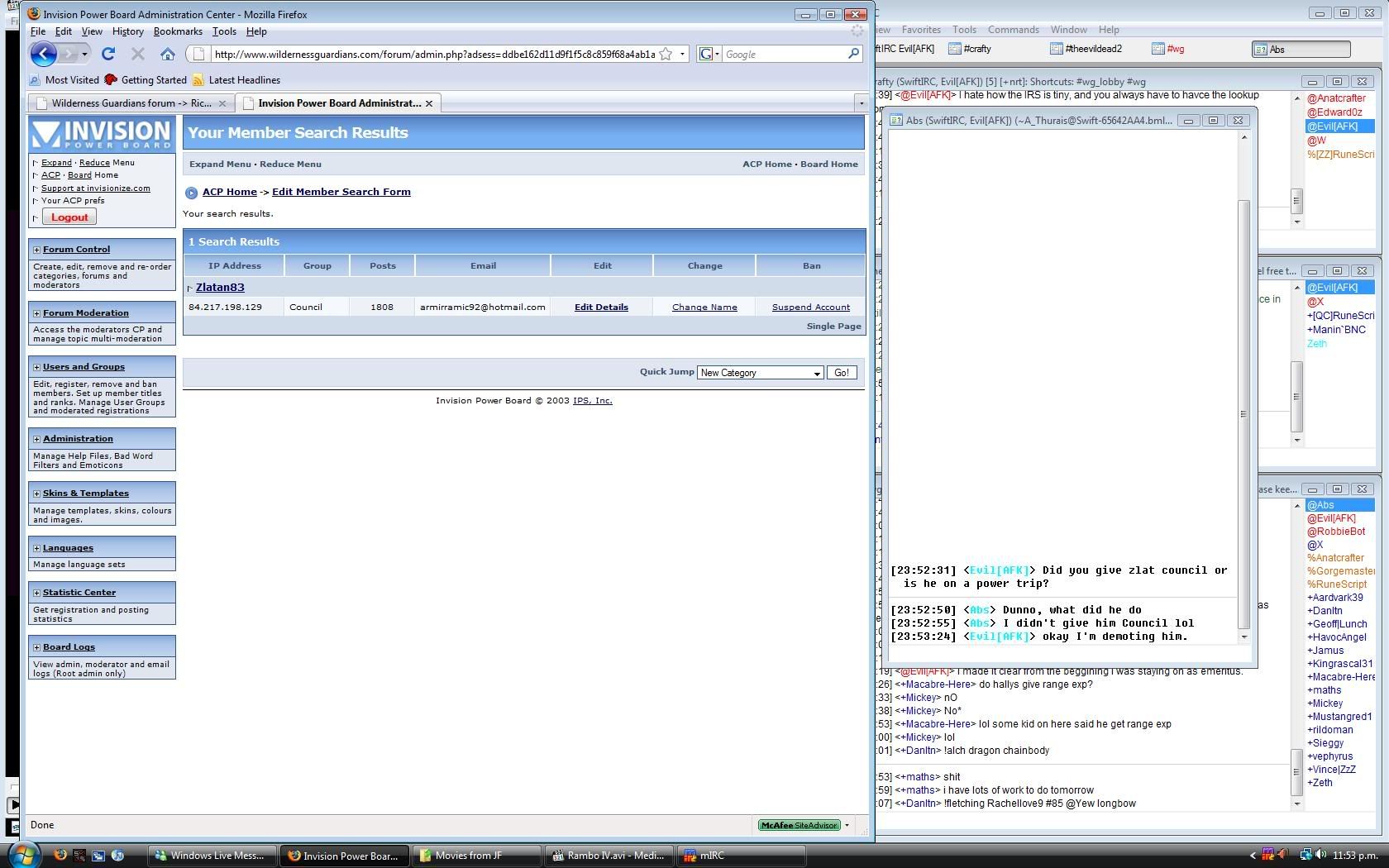Click the IPS, Inc. footer link
1389x868 pixels.
point(593,401)
